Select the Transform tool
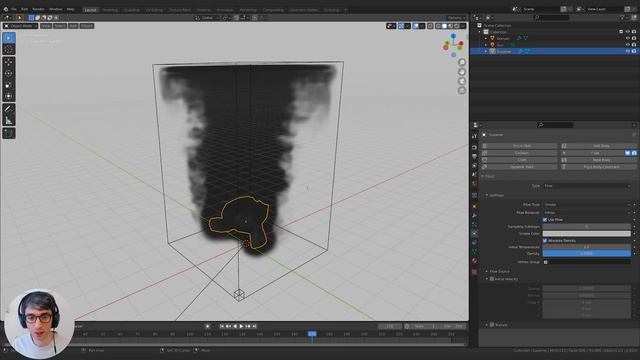 [x=9, y=96]
